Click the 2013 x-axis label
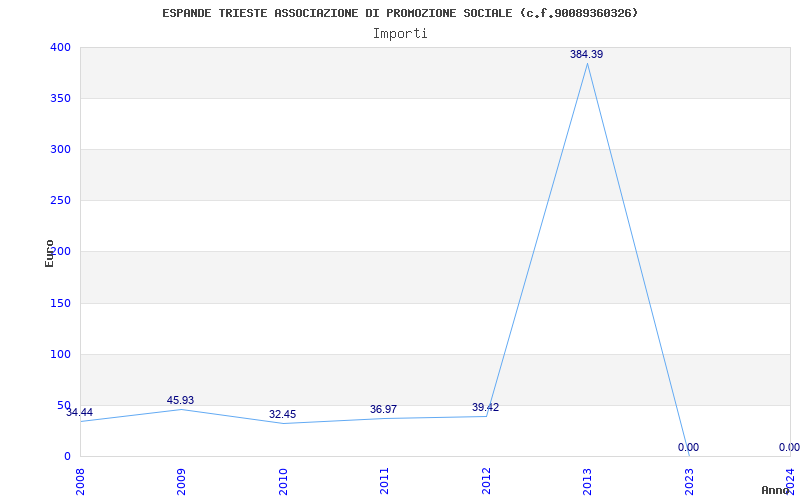This screenshot has height=500, width=800. pos(587,481)
